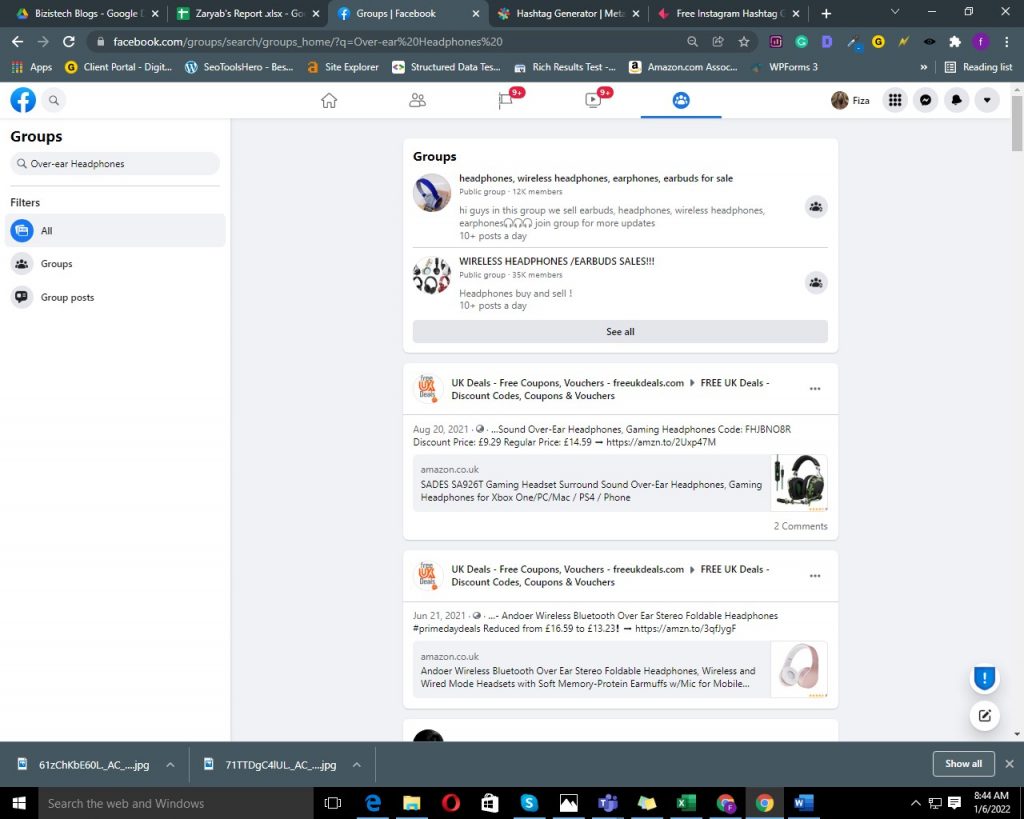This screenshot has width=1024, height=819.
Task: Open notifications bell icon
Action: pyautogui.click(x=956, y=100)
